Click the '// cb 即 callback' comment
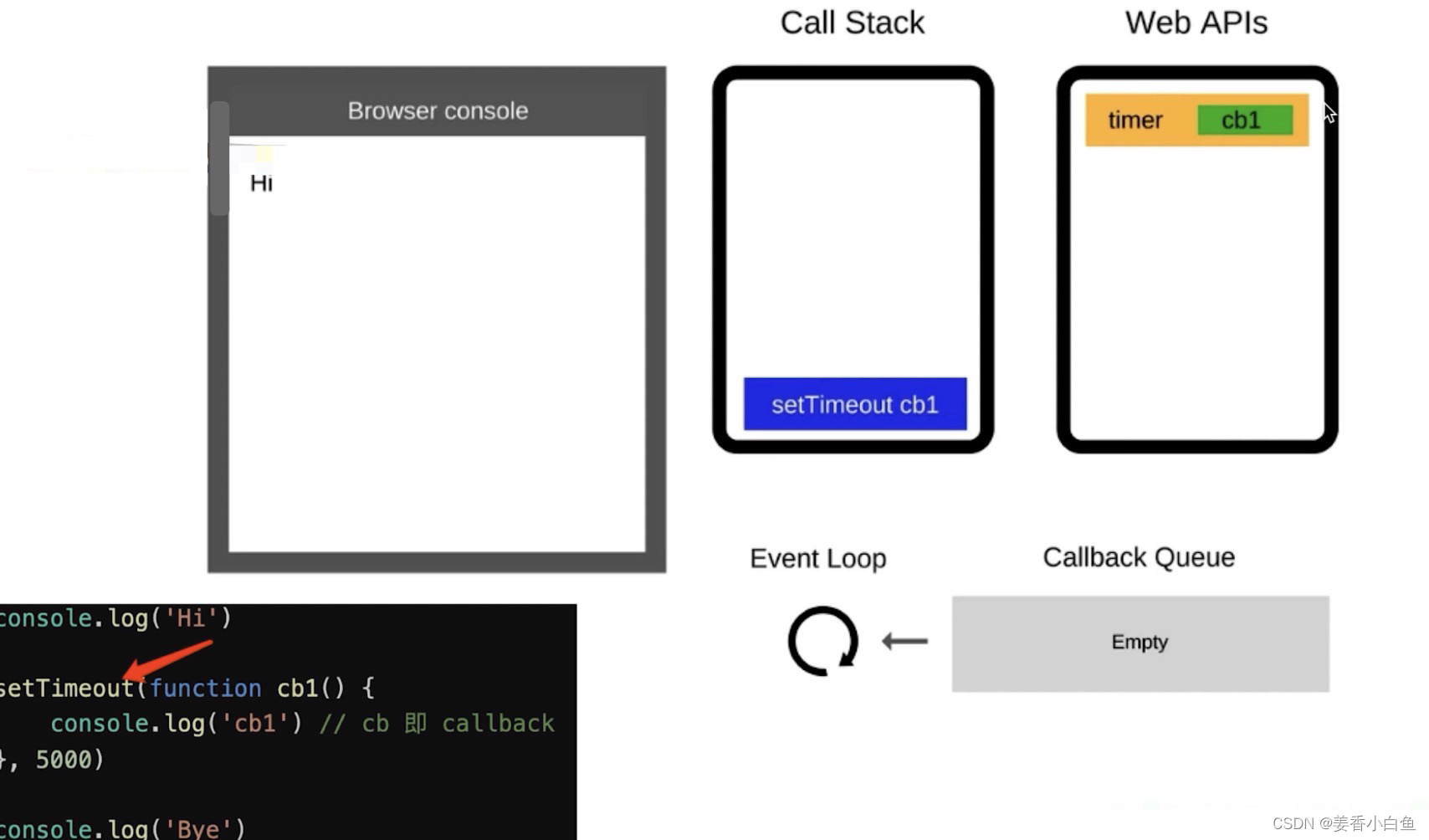 coord(437,723)
